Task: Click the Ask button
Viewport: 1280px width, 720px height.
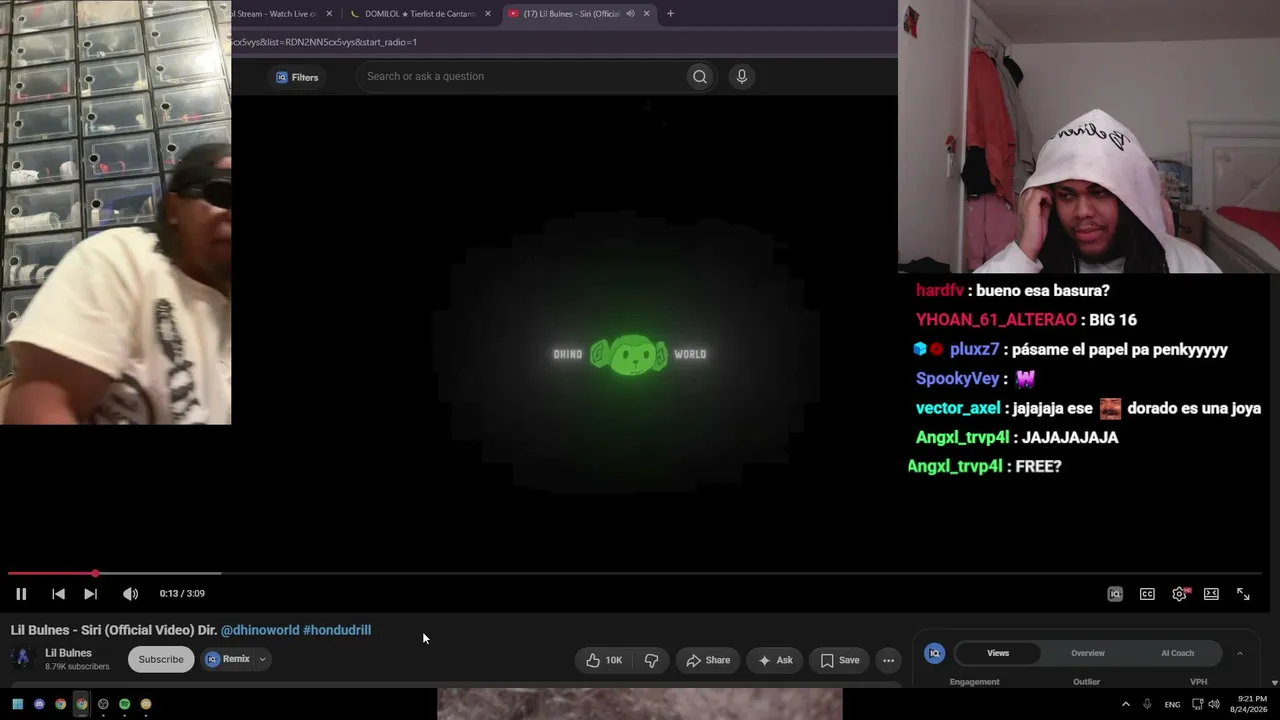Action: point(775,660)
